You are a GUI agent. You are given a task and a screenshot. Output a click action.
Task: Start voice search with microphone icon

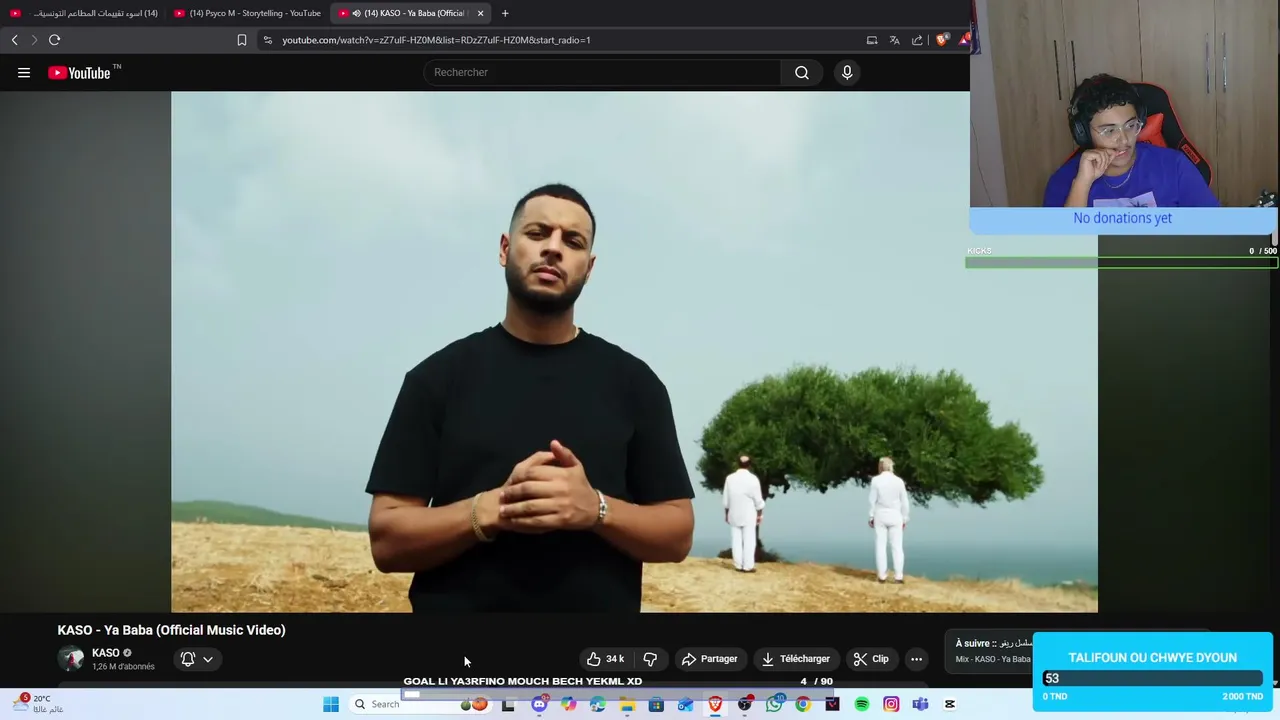(x=847, y=72)
